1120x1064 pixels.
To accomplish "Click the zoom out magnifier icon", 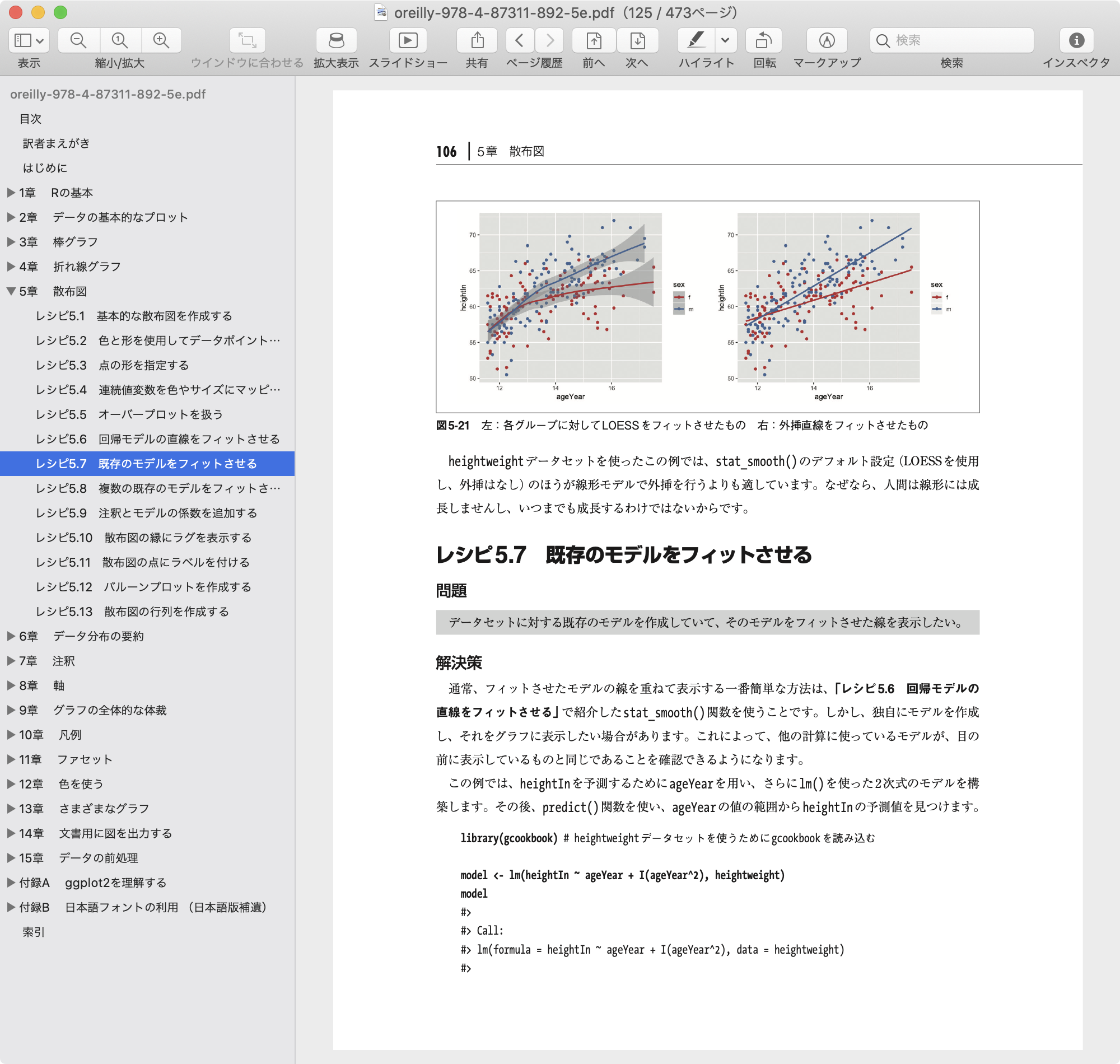I will [x=78, y=40].
